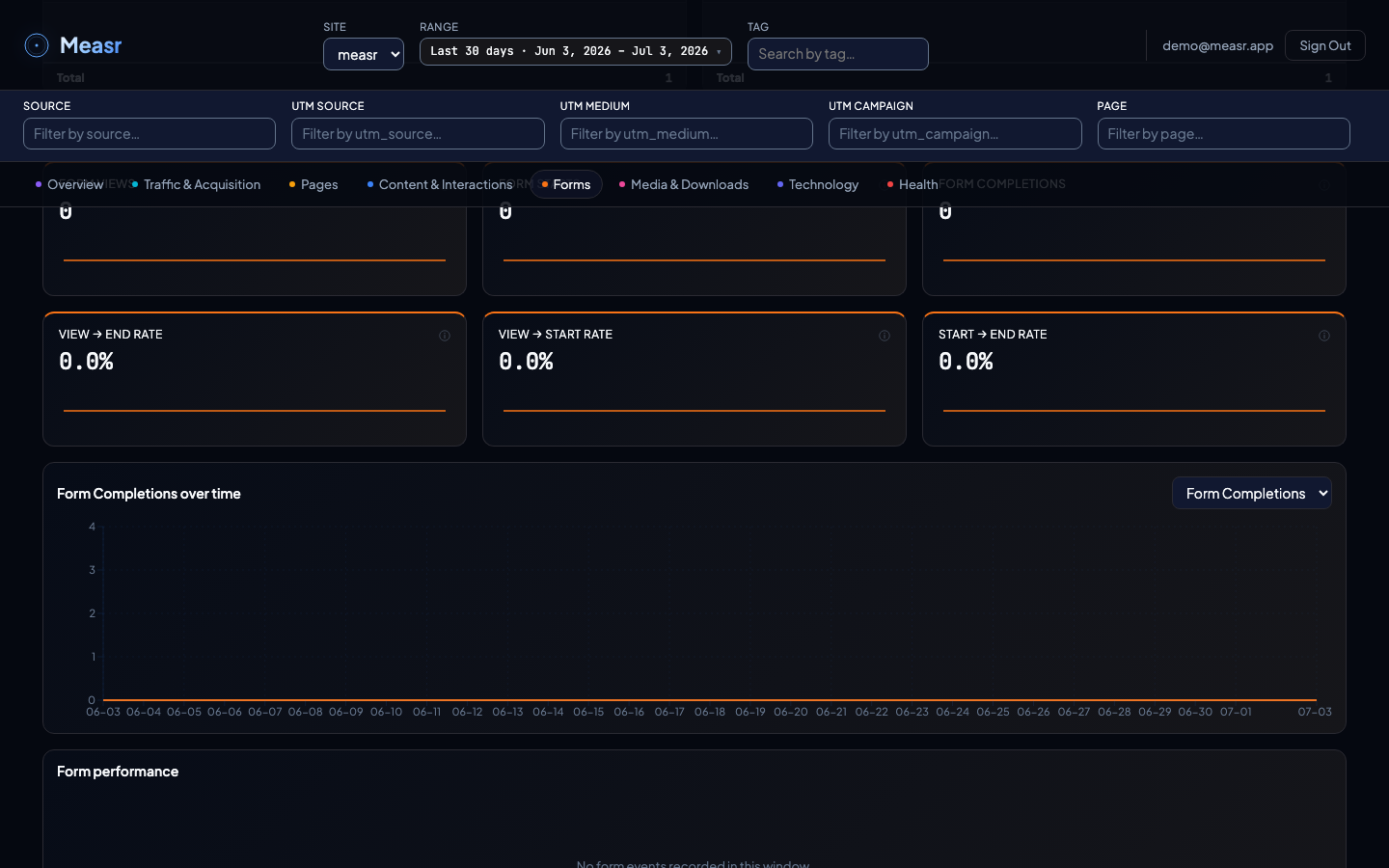Click the Measr brand name link
Screen dimensions: 1389x868
coord(91,45)
